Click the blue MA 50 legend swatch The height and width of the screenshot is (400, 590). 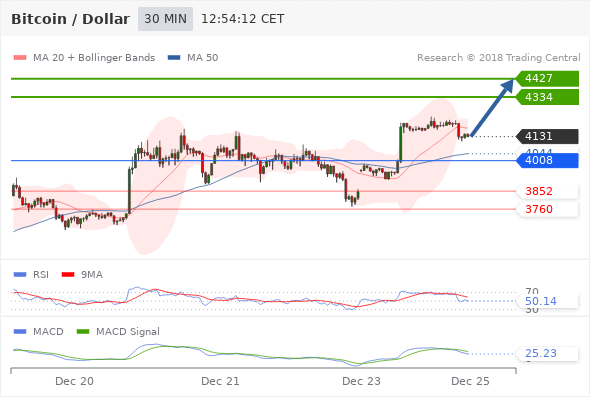click(174, 58)
